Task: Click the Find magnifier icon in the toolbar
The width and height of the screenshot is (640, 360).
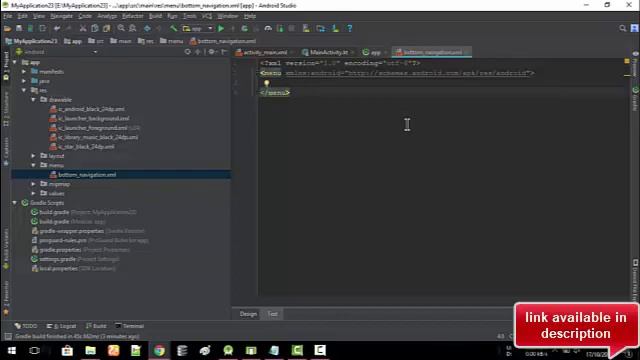Action: click(121, 28)
